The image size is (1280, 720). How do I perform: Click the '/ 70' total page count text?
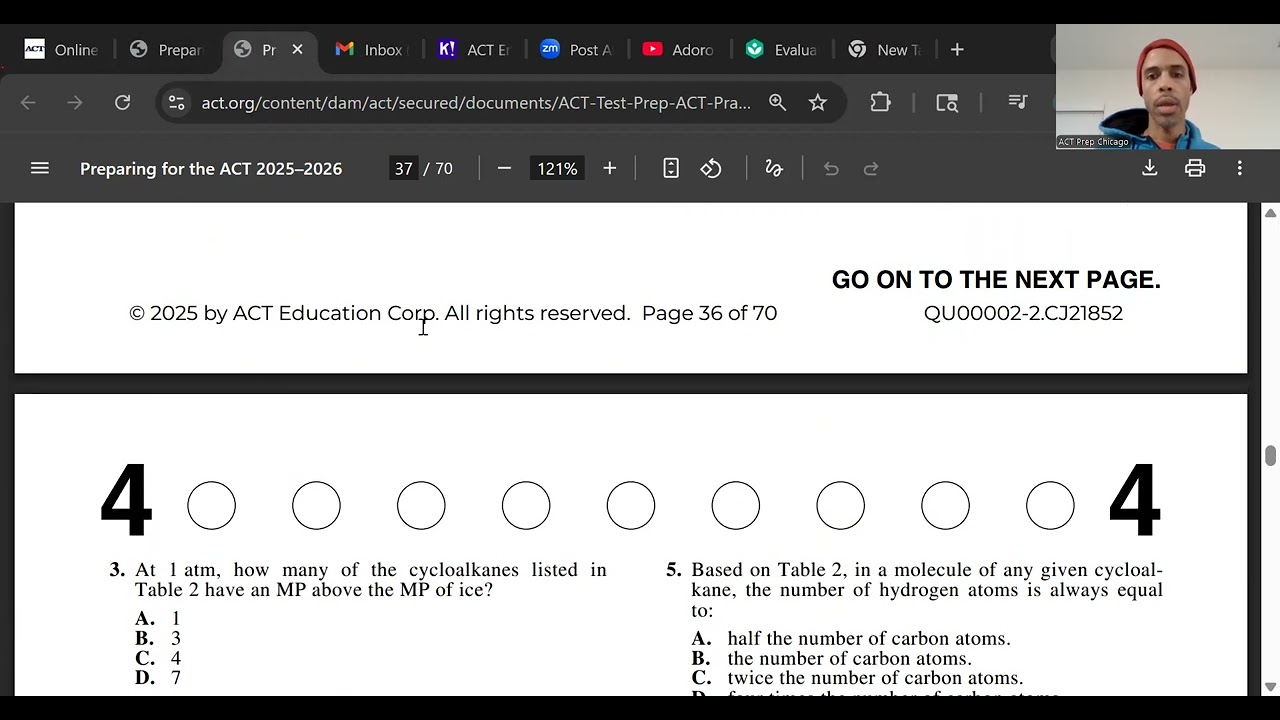click(x=439, y=169)
